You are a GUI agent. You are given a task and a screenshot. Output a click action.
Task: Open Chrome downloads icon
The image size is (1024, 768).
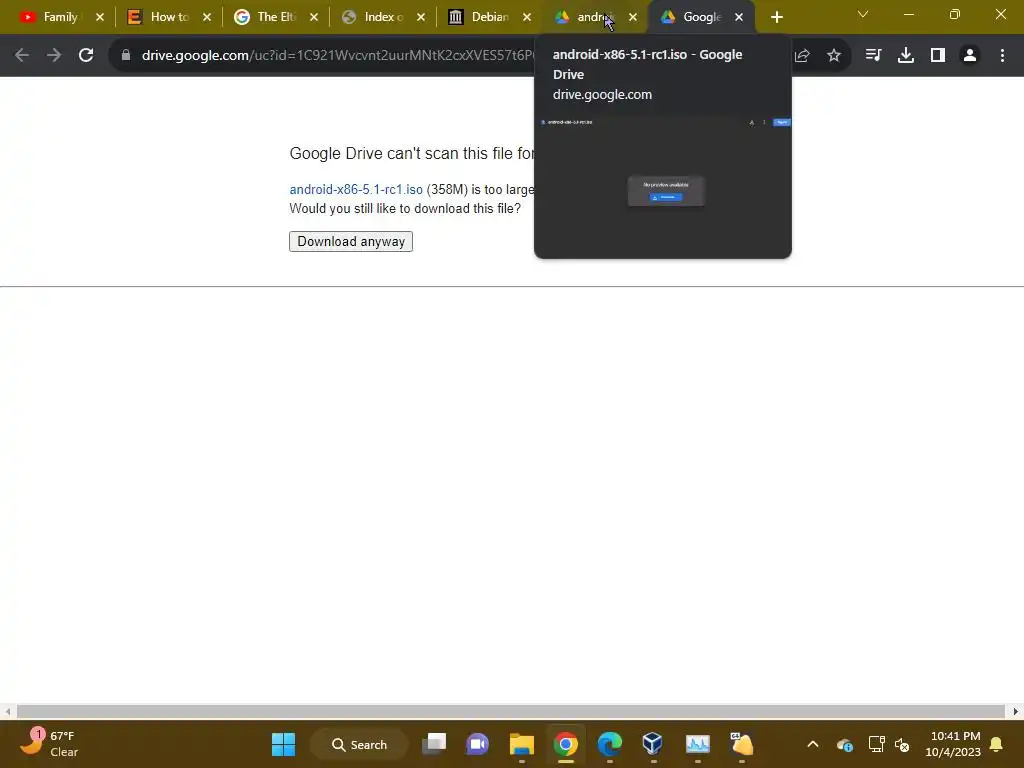pos(906,56)
